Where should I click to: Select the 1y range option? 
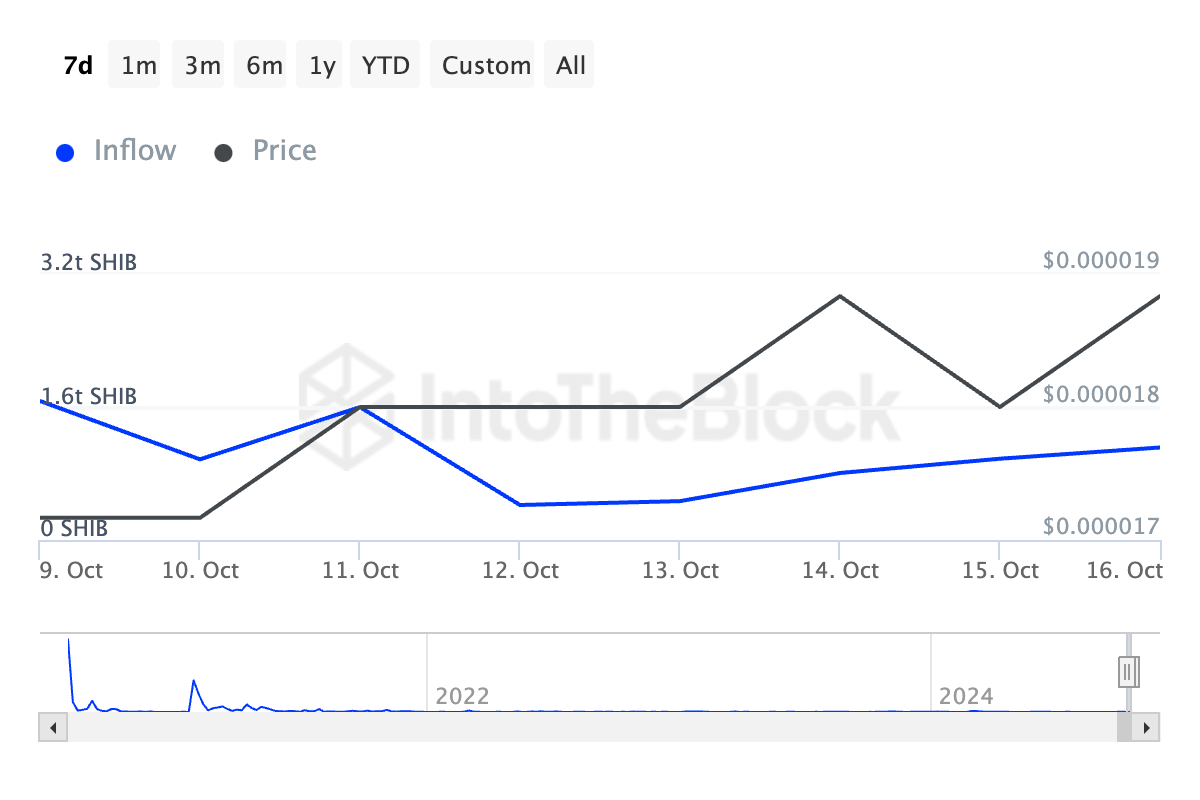point(322,65)
